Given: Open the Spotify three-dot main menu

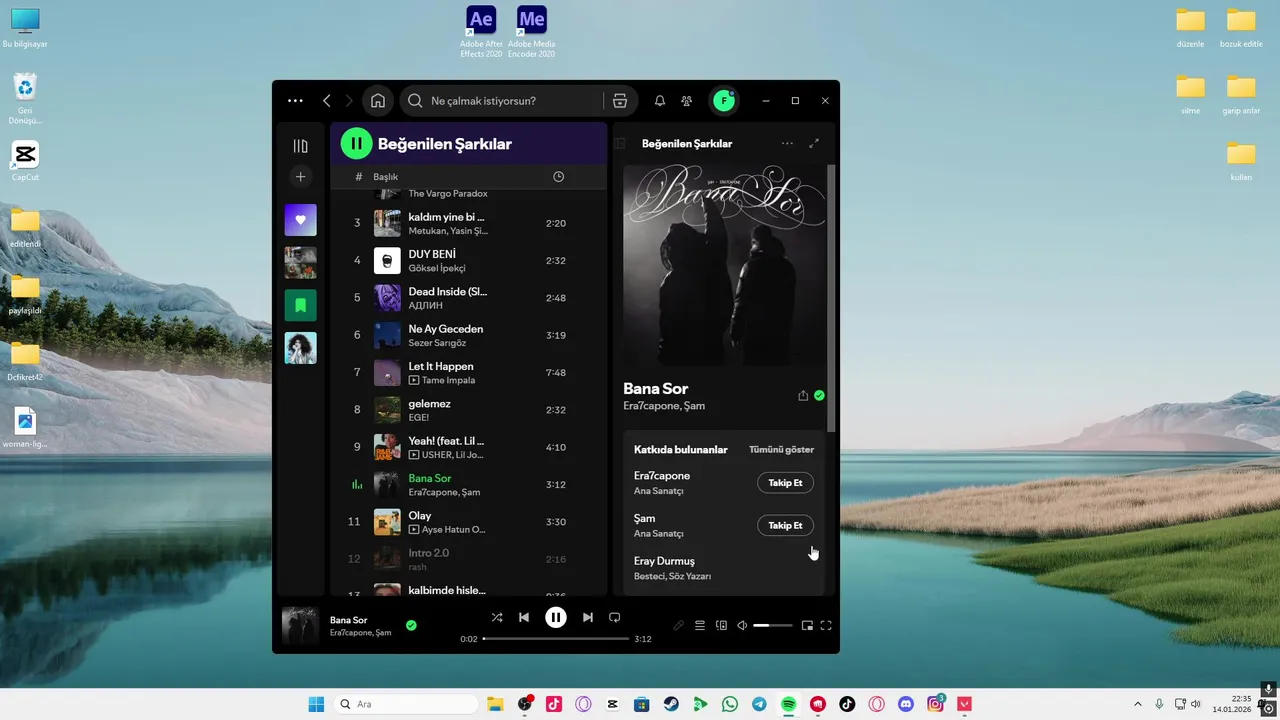Looking at the screenshot, I should [295, 101].
